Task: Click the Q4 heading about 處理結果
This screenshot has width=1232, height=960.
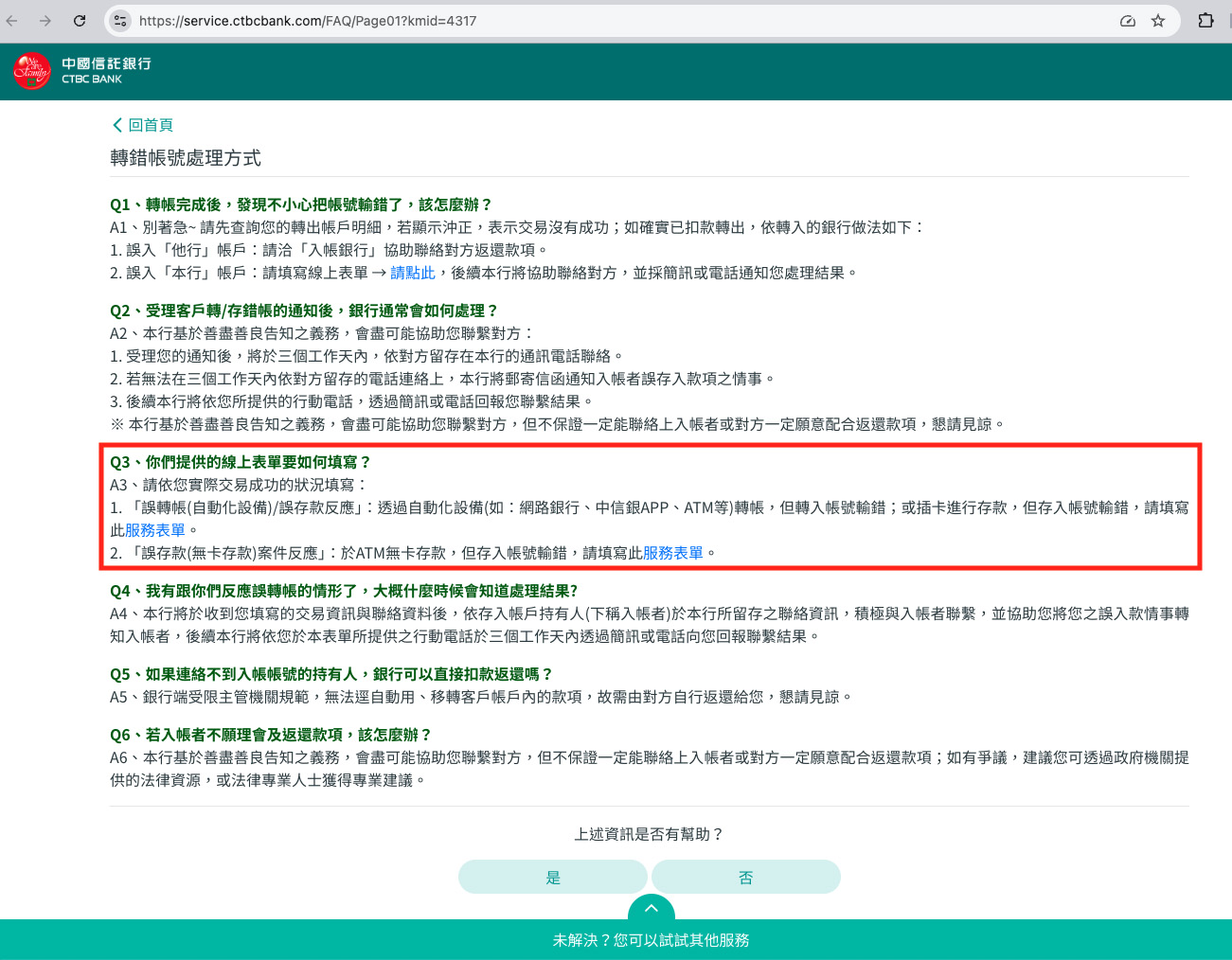Action: [x=344, y=591]
